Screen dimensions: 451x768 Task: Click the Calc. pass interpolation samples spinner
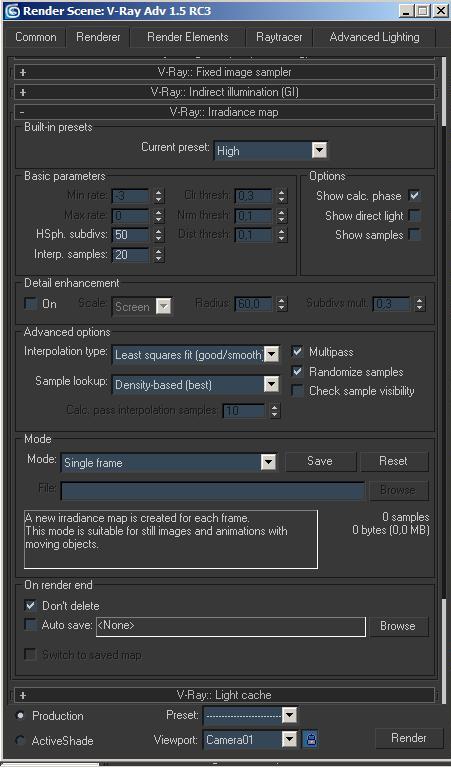click(x=275, y=410)
